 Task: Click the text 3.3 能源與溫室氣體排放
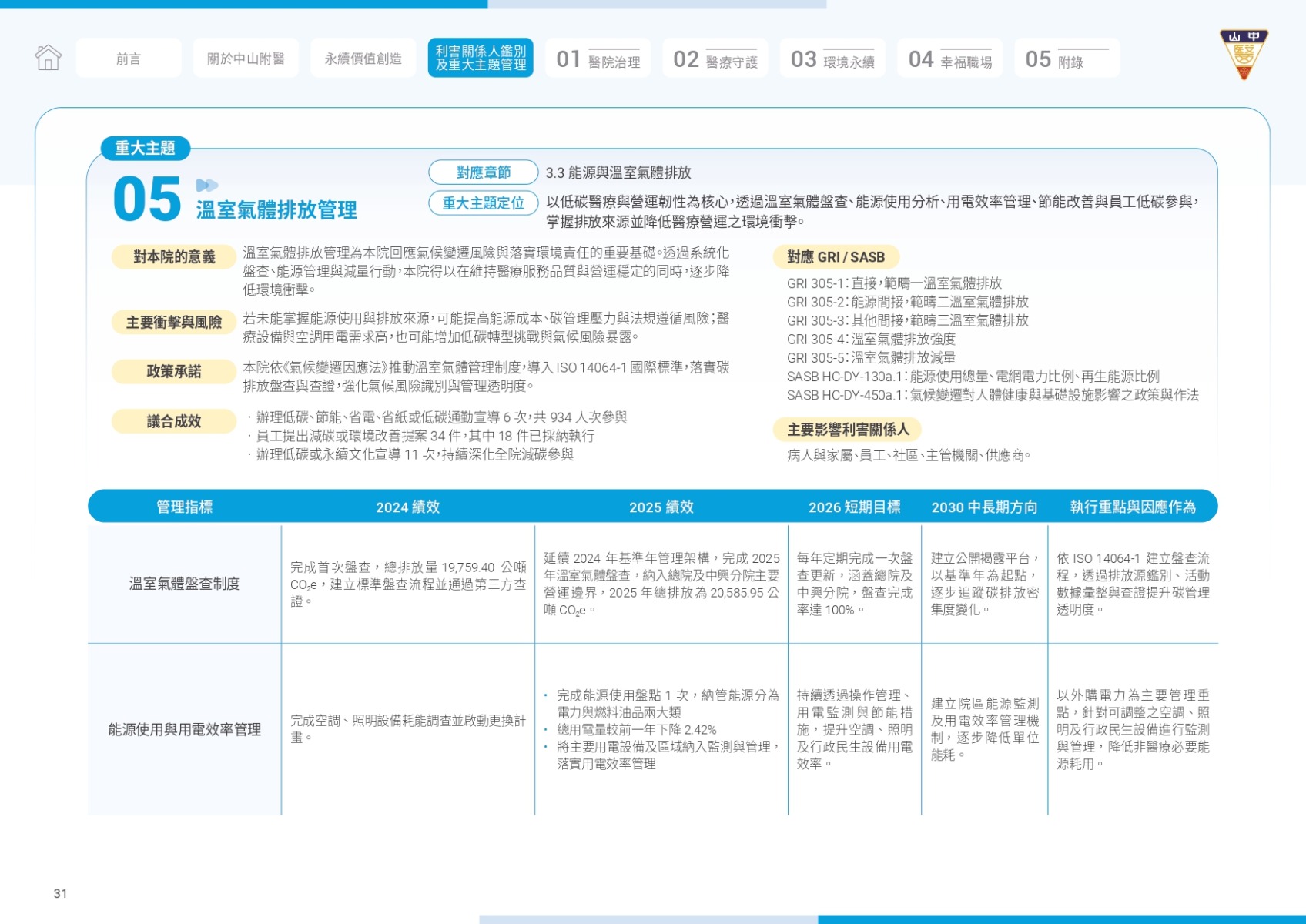[618, 172]
